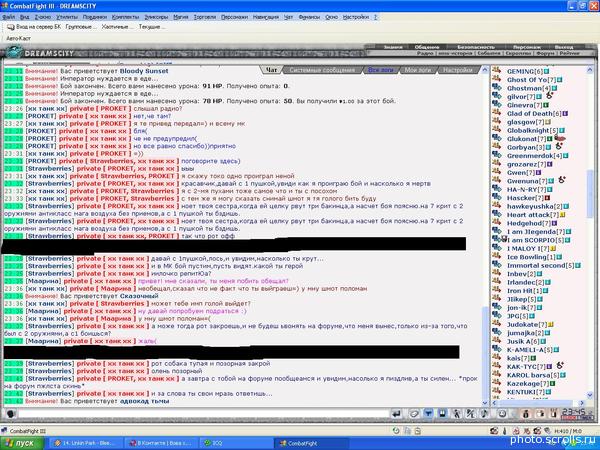Screen dimensions: 600x450
Task: Open info icon next to Ghost Of Yo[7]
Action: pos(560,80)
